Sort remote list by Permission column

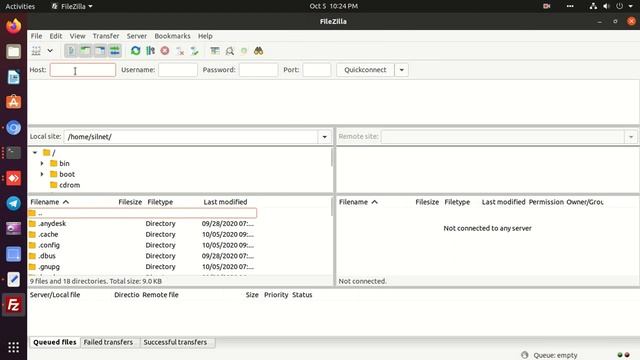click(x=546, y=202)
